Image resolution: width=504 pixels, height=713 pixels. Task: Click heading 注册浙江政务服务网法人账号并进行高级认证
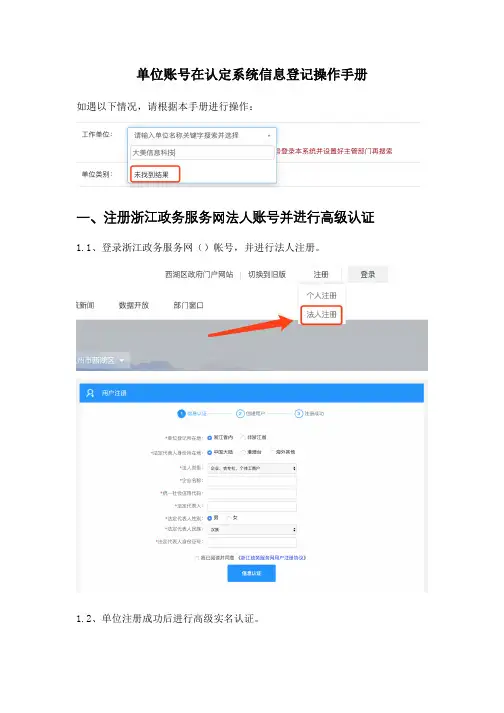[x=239, y=218]
